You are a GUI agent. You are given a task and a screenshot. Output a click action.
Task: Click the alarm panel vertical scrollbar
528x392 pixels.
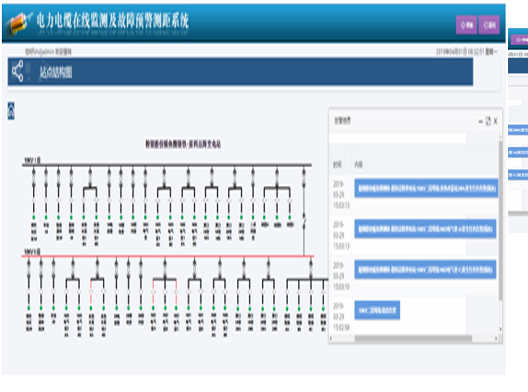click(500, 219)
